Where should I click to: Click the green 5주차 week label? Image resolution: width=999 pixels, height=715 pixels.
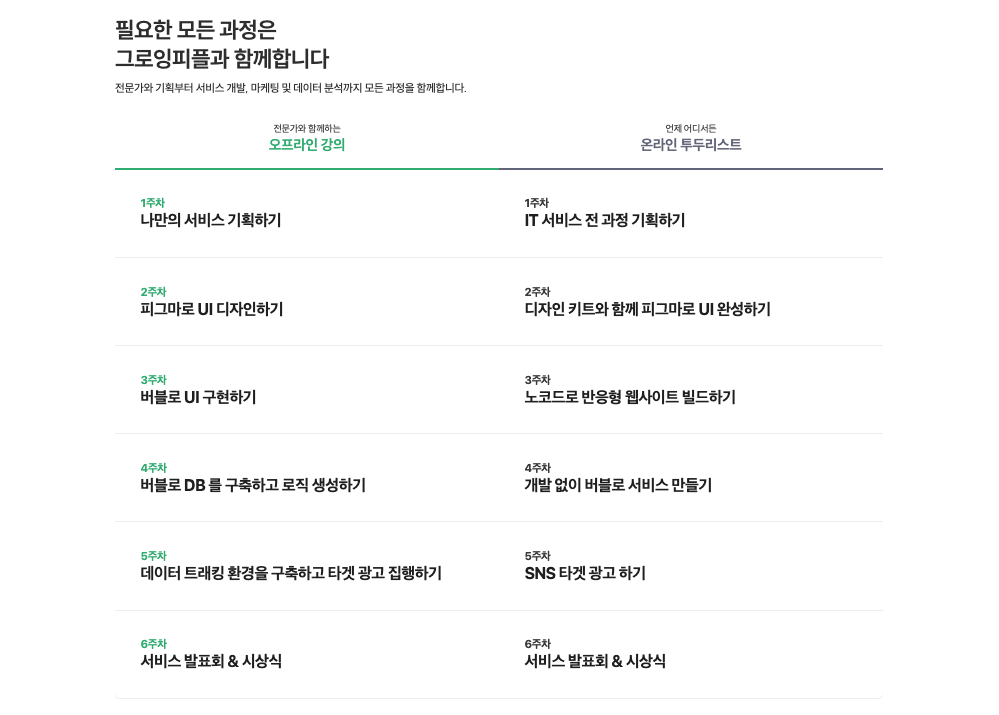(153, 556)
